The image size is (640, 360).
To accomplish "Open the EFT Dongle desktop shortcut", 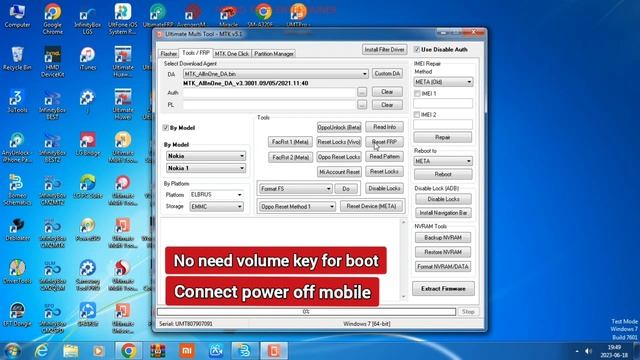I will (17, 315).
